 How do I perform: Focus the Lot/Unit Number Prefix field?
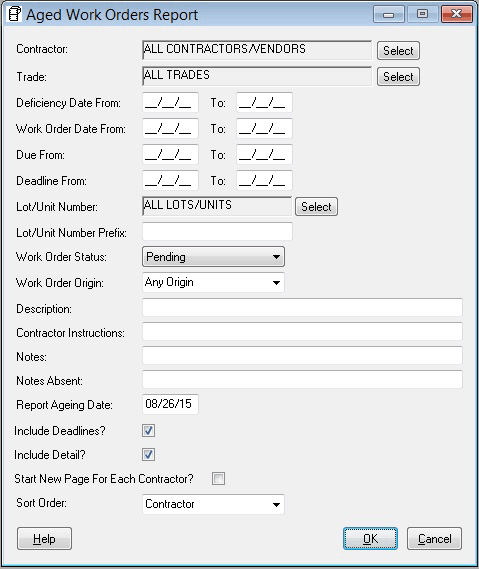[x=217, y=232]
